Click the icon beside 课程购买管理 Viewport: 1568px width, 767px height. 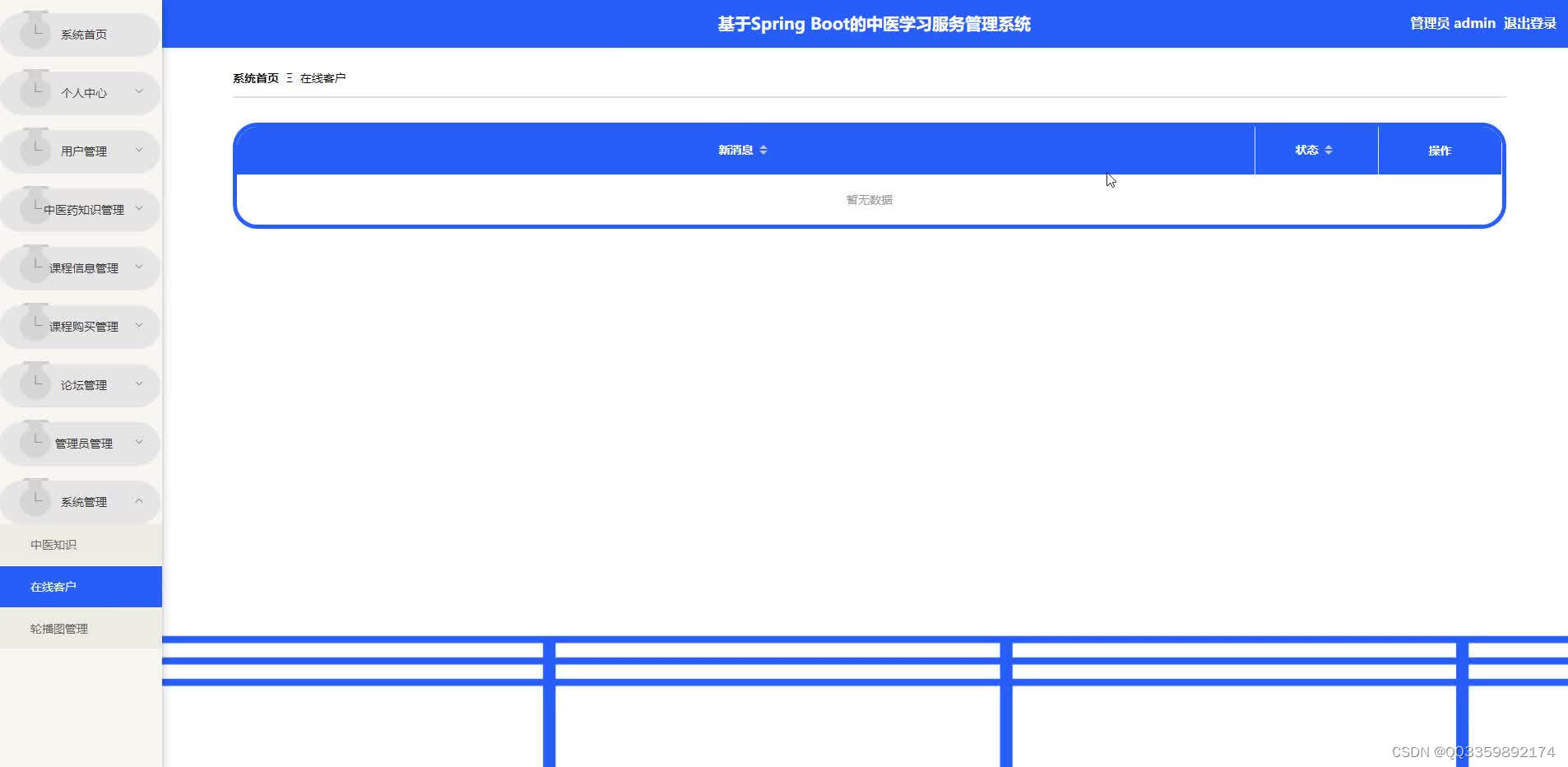point(35,323)
